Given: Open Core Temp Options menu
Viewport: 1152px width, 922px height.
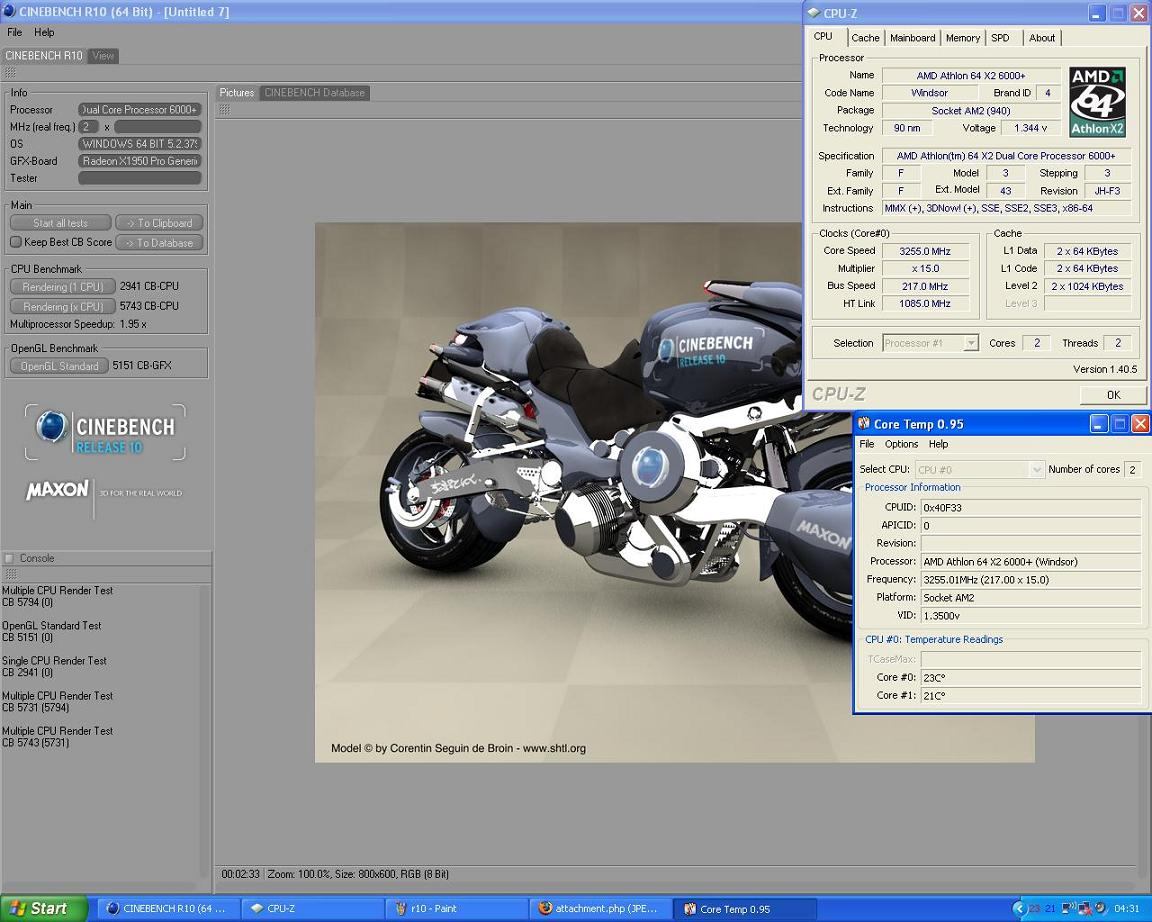Looking at the screenshot, I should click(x=901, y=444).
